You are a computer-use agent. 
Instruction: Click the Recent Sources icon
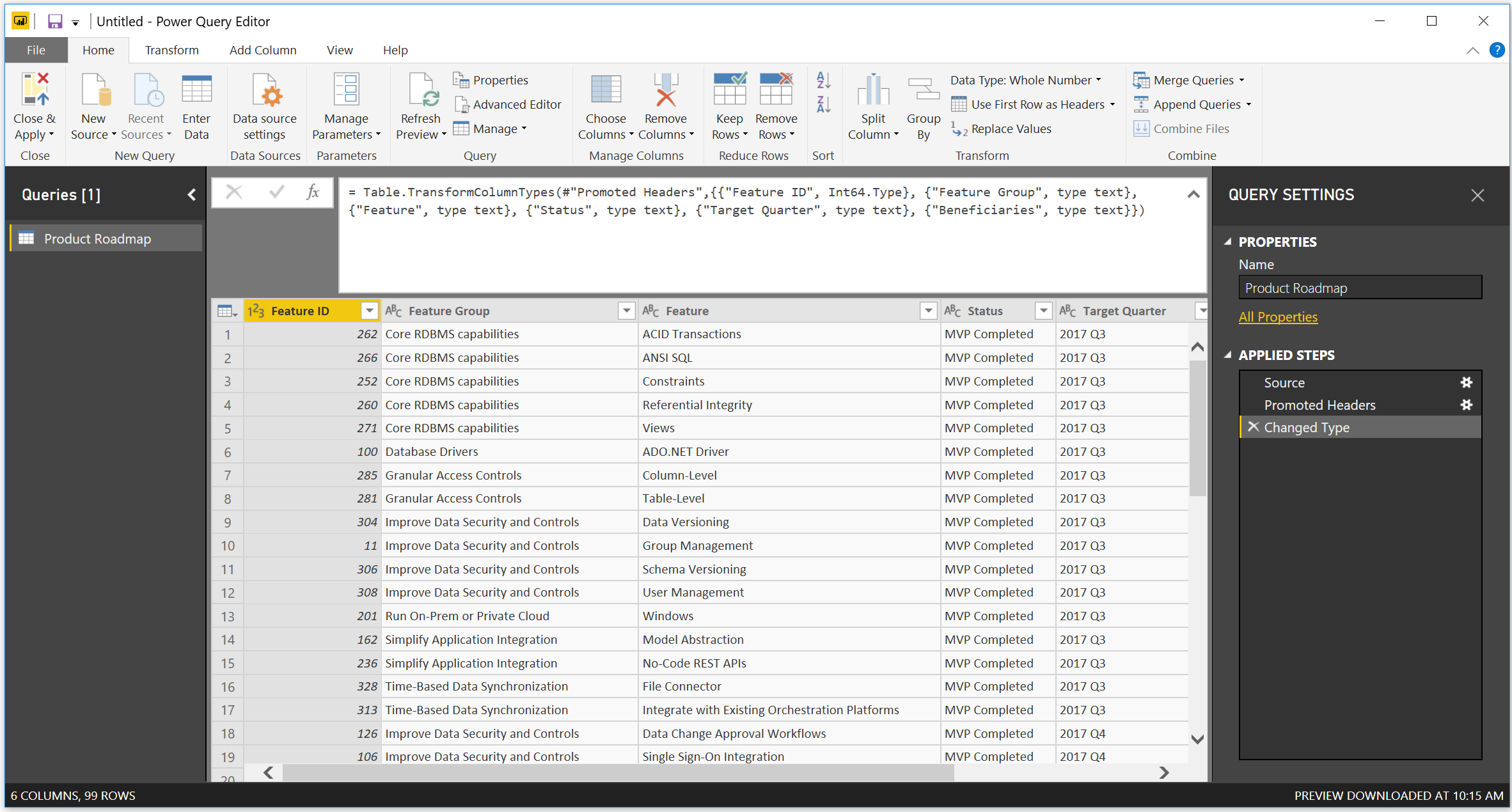(147, 90)
